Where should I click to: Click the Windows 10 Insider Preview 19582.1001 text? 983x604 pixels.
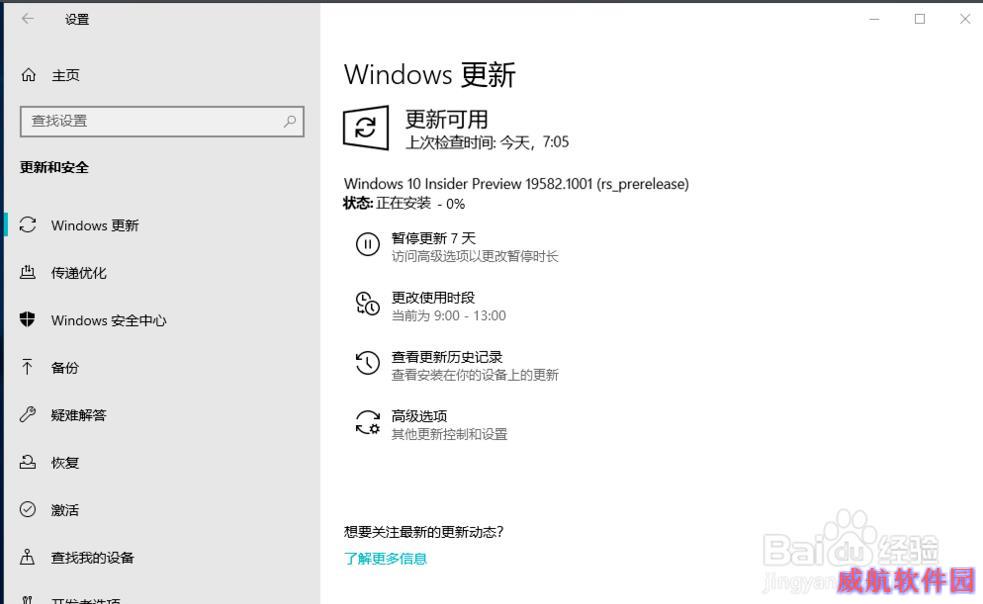(x=517, y=184)
